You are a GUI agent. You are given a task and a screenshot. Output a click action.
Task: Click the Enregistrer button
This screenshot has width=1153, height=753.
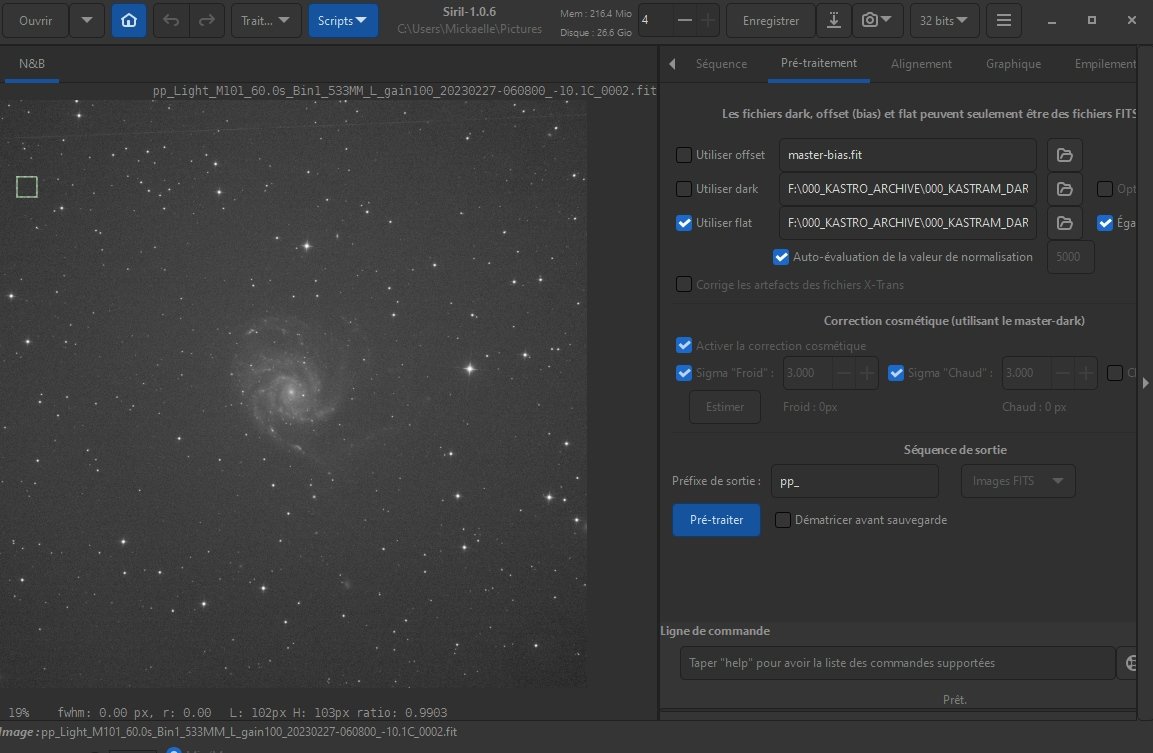(x=771, y=21)
